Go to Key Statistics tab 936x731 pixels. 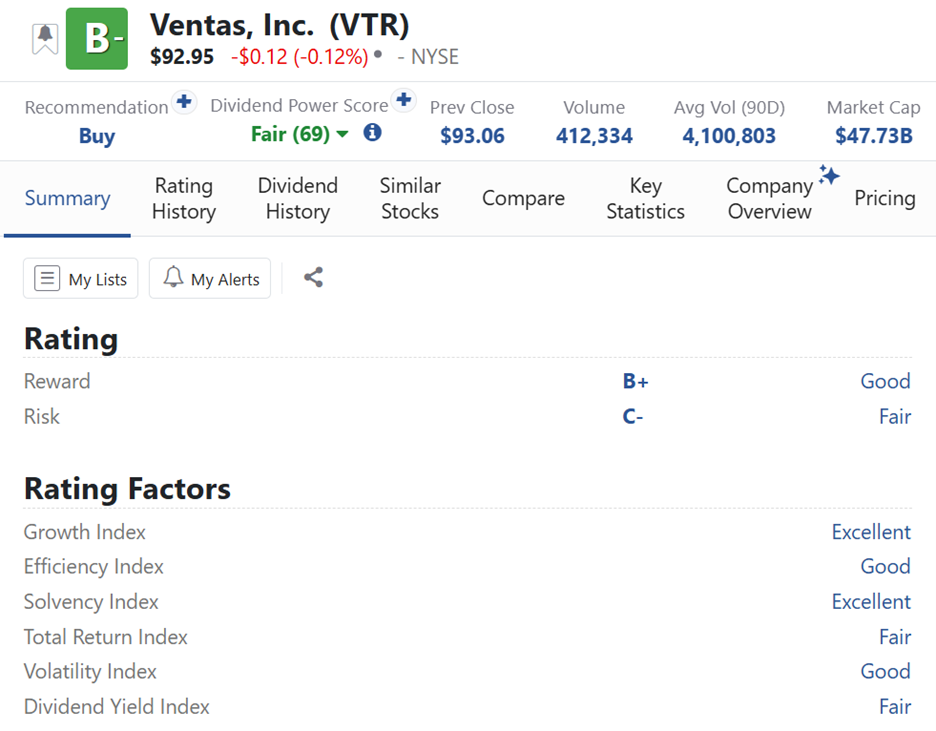coord(645,198)
